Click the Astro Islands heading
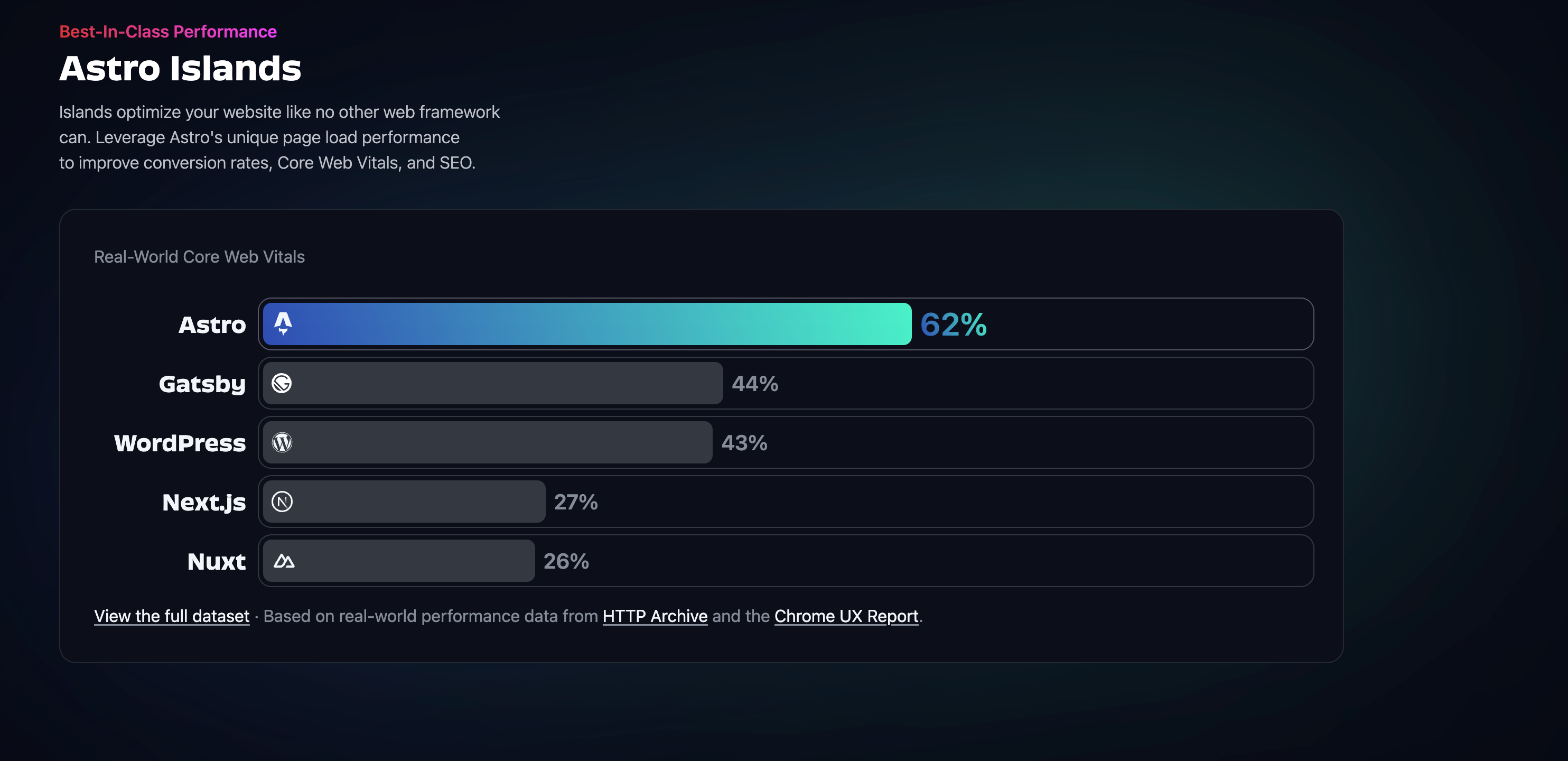Screen dimensions: 1568x761 180,68
